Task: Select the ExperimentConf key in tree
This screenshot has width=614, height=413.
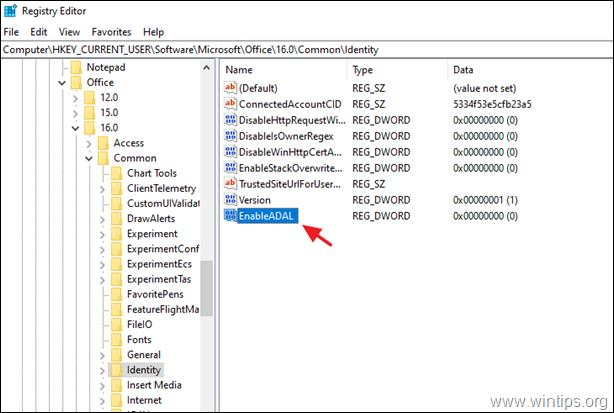Action: coord(163,249)
